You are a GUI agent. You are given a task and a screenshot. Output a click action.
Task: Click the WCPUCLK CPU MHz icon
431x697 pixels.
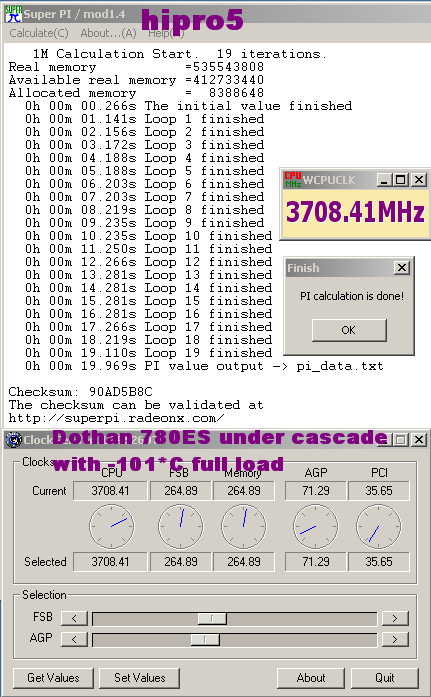click(293, 180)
